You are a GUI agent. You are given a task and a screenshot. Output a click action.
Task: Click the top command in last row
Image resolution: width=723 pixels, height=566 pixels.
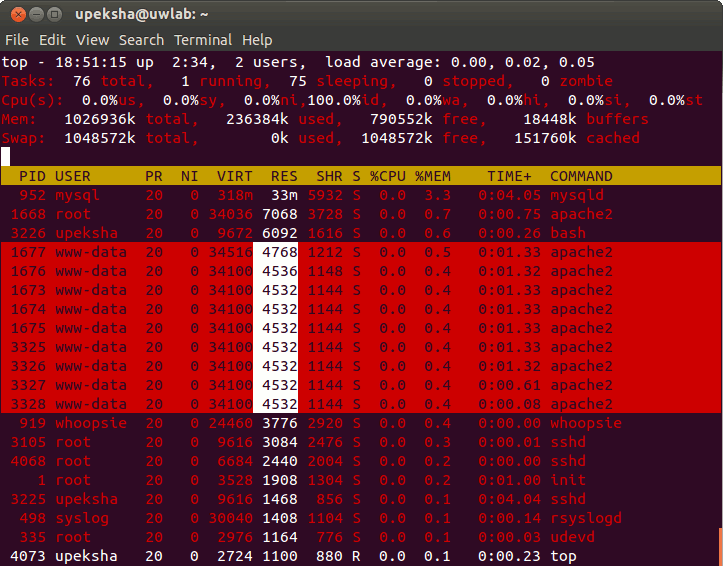click(563, 556)
